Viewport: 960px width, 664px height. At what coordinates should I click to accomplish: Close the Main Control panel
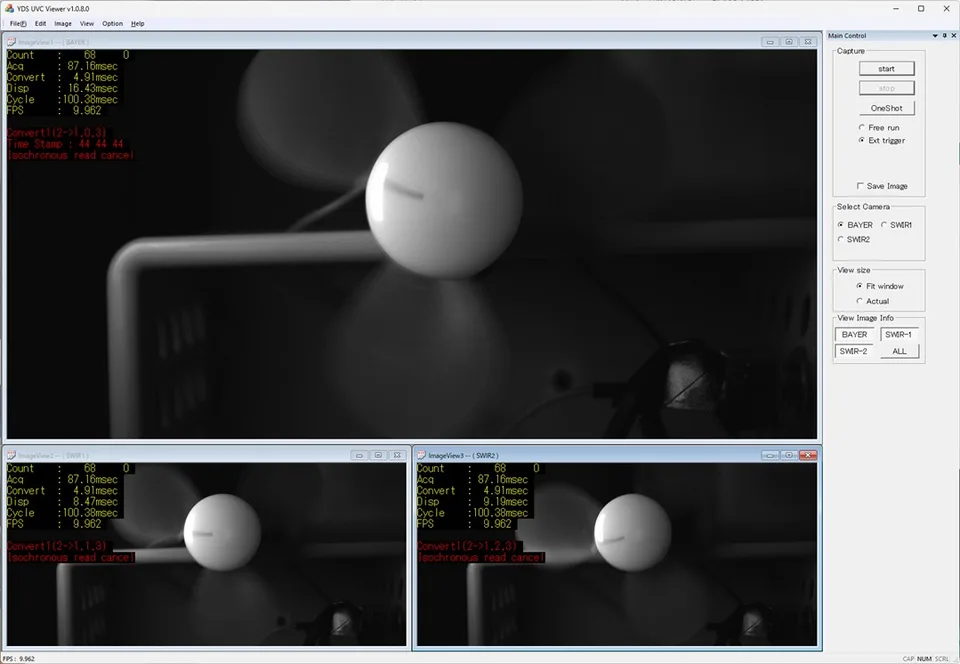coord(953,36)
